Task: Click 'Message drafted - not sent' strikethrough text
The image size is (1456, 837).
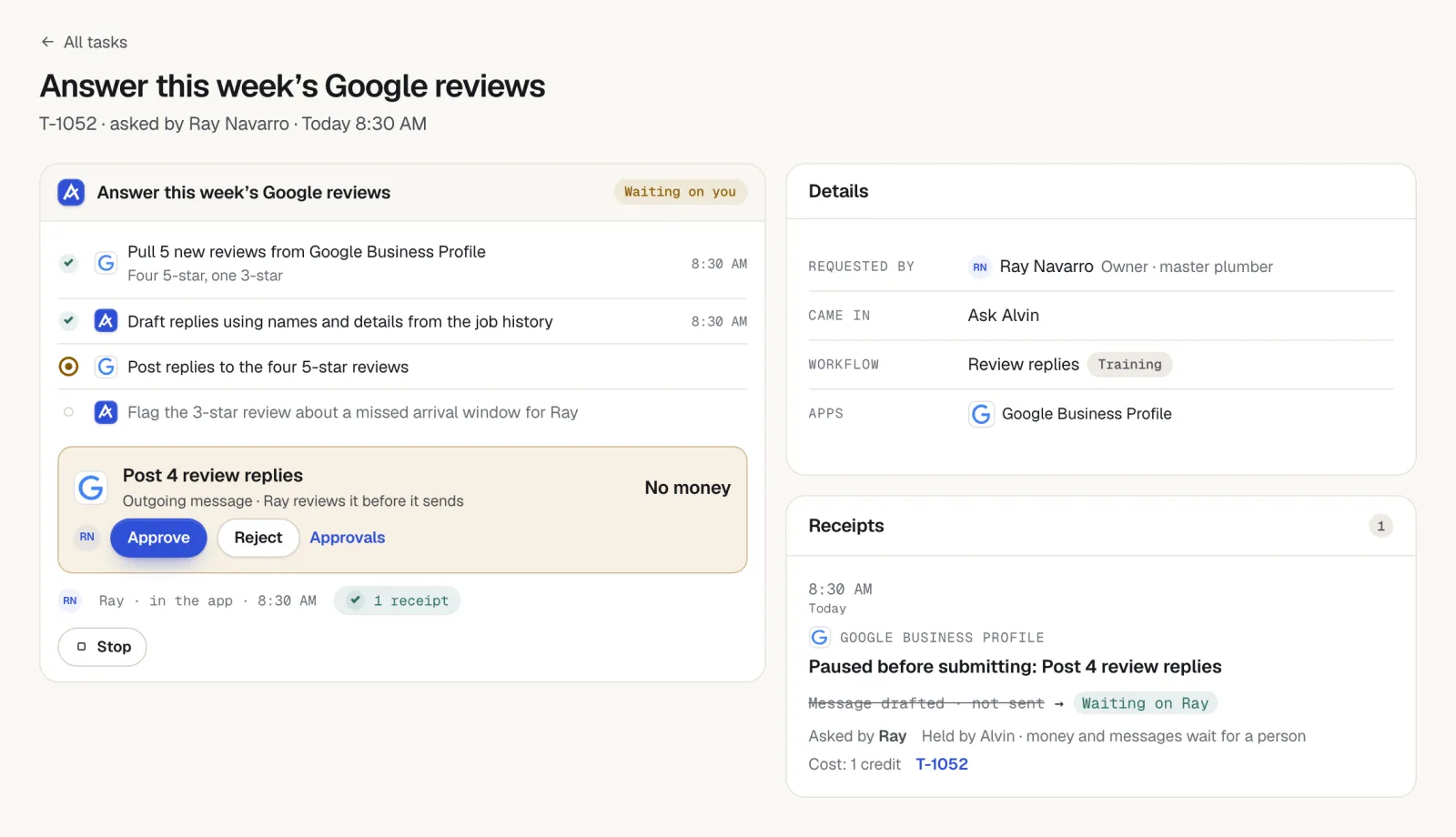Action: tap(925, 703)
